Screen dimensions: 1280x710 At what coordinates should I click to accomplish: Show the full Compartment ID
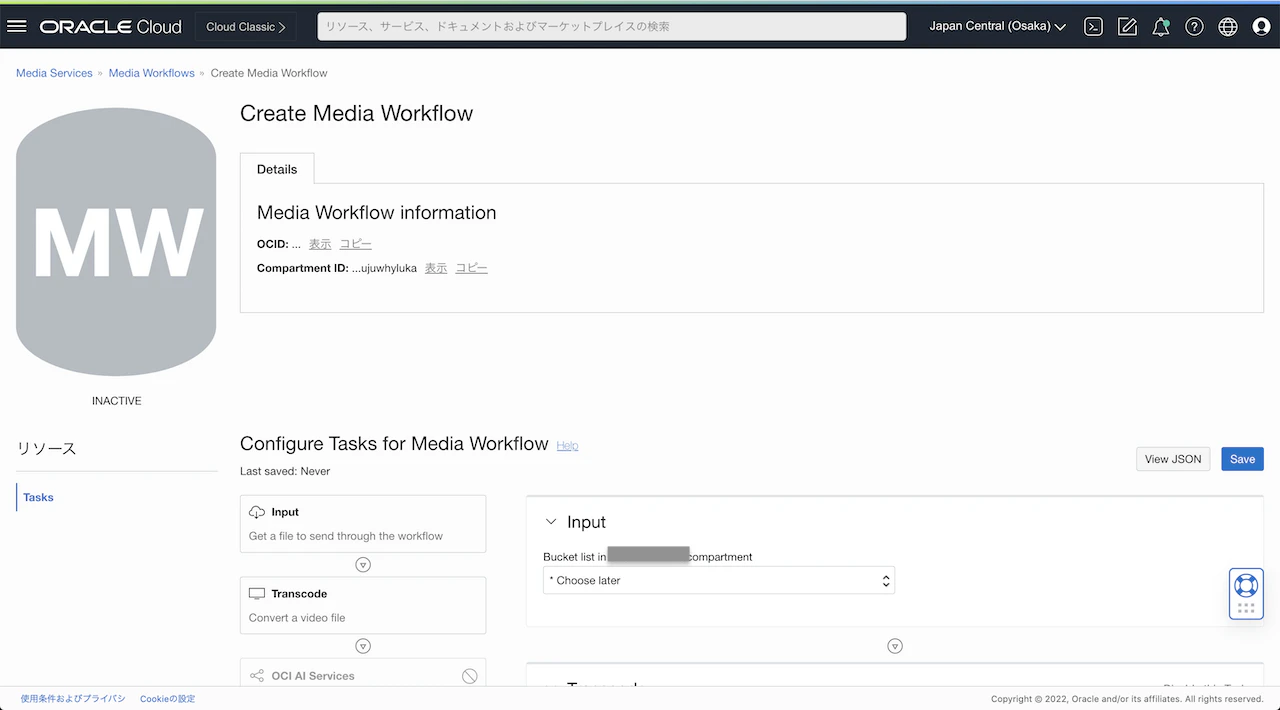tap(436, 268)
